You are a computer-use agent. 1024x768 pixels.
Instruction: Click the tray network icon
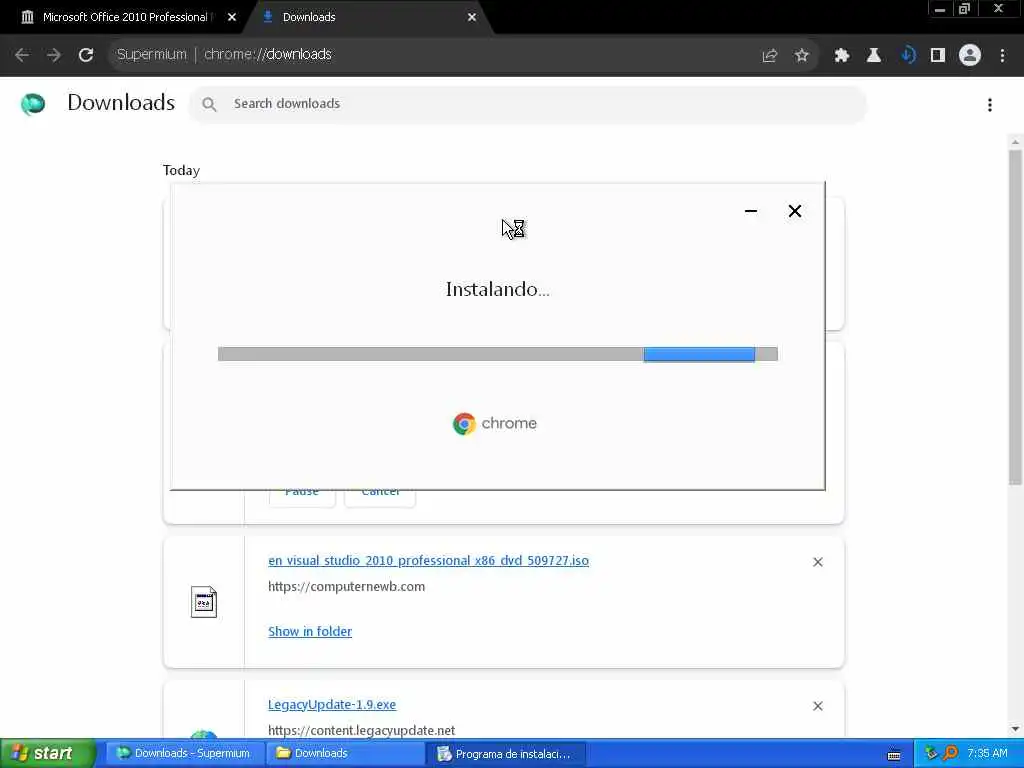931,754
